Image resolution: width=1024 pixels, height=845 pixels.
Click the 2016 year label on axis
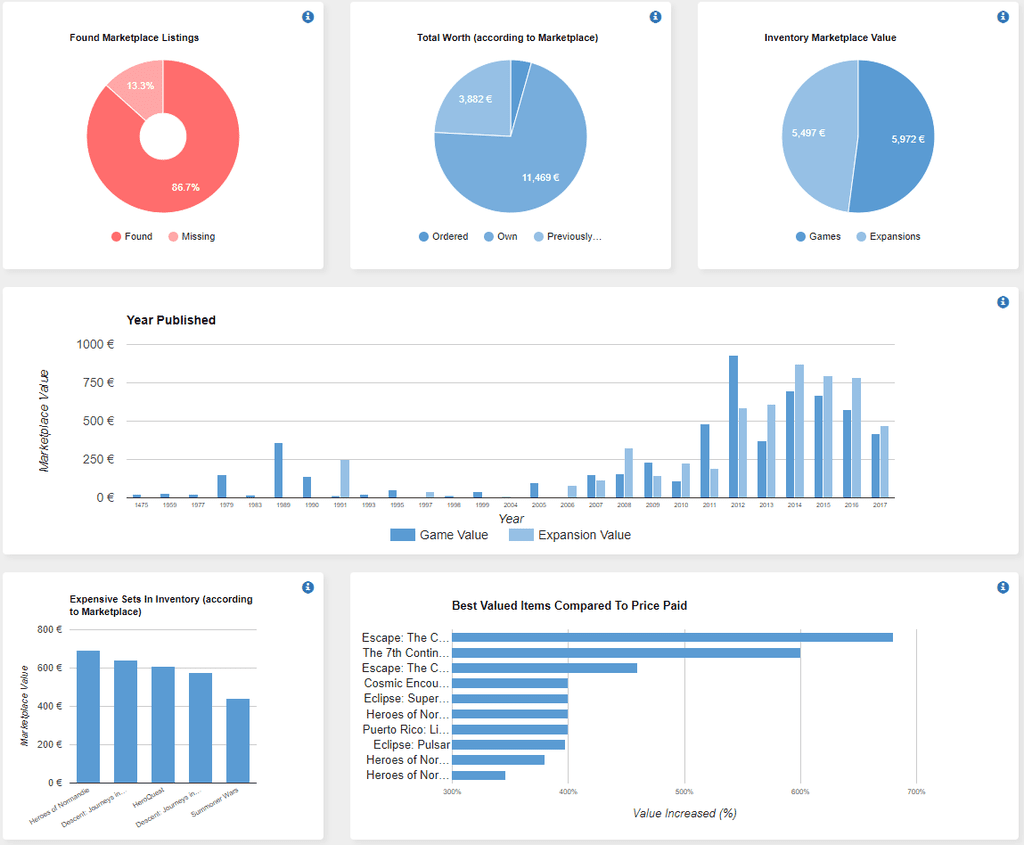pyautogui.click(x=852, y=505)
